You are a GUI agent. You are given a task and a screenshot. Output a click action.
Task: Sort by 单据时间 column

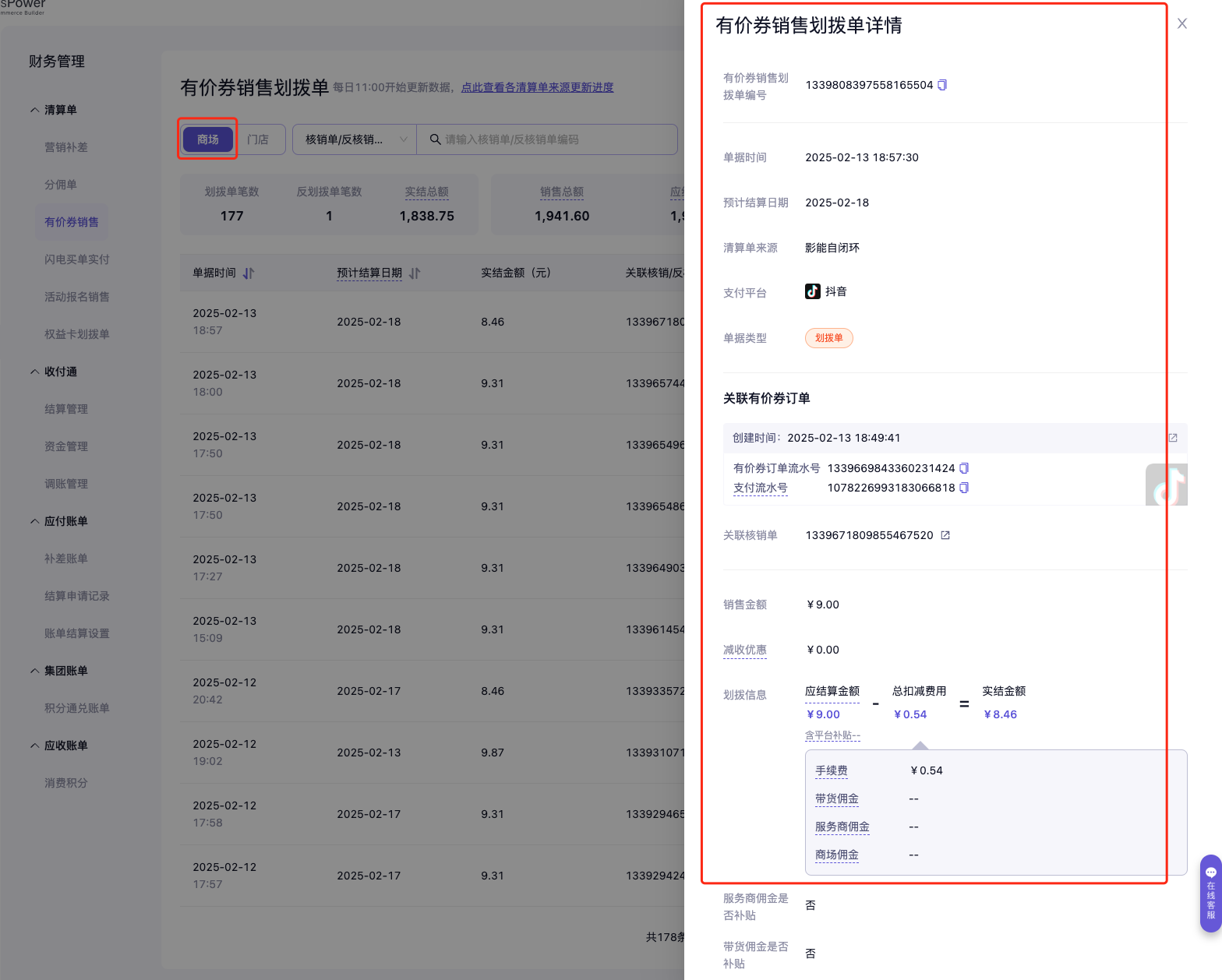(x=249, y=273)
